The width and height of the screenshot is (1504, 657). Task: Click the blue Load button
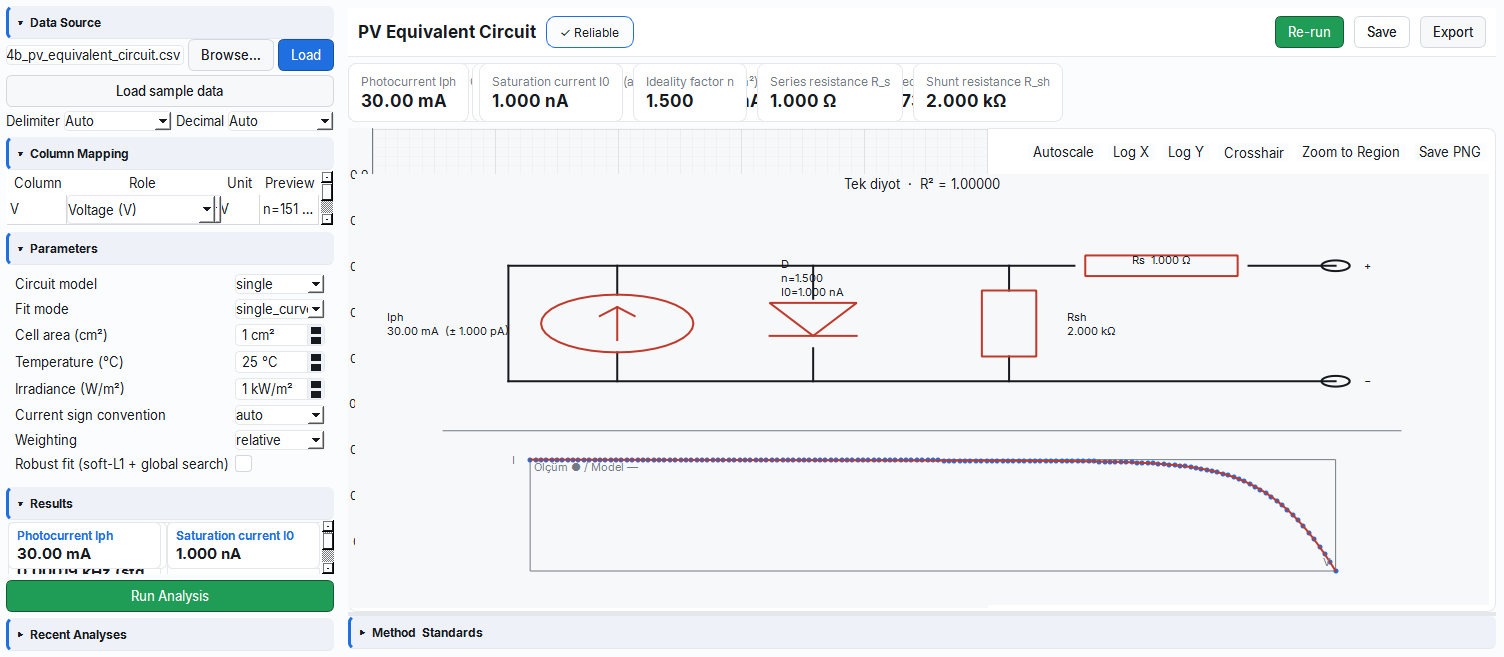coord(306,55)
